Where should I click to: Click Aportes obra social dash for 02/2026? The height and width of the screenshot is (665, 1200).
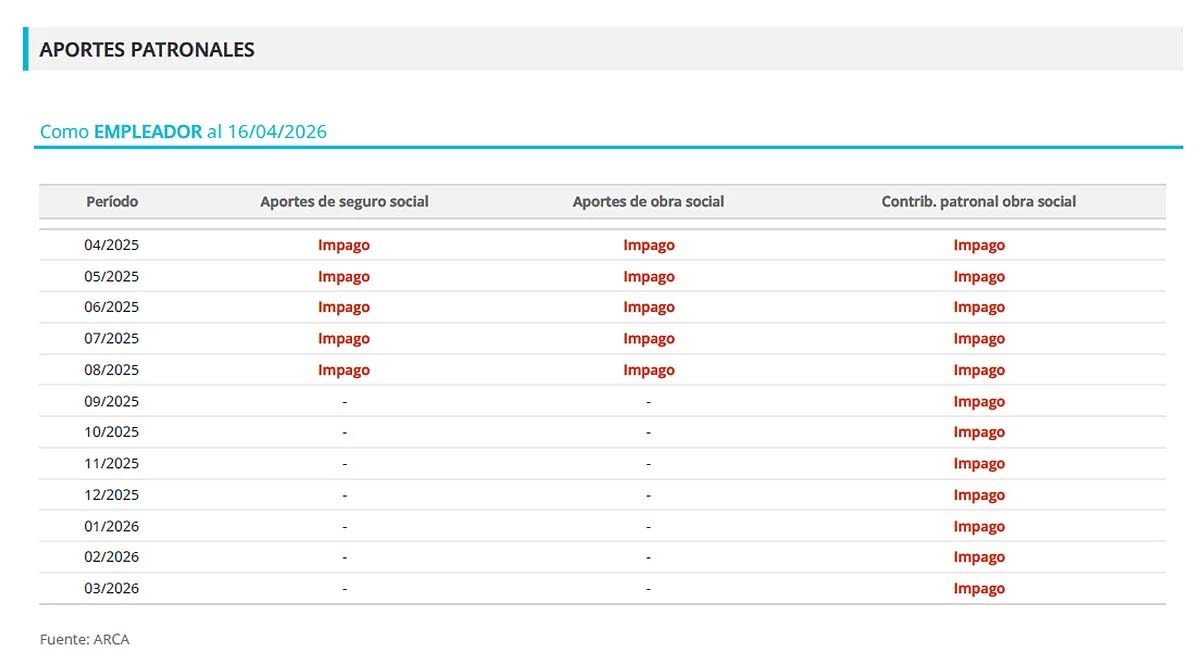tap(648, 558)
